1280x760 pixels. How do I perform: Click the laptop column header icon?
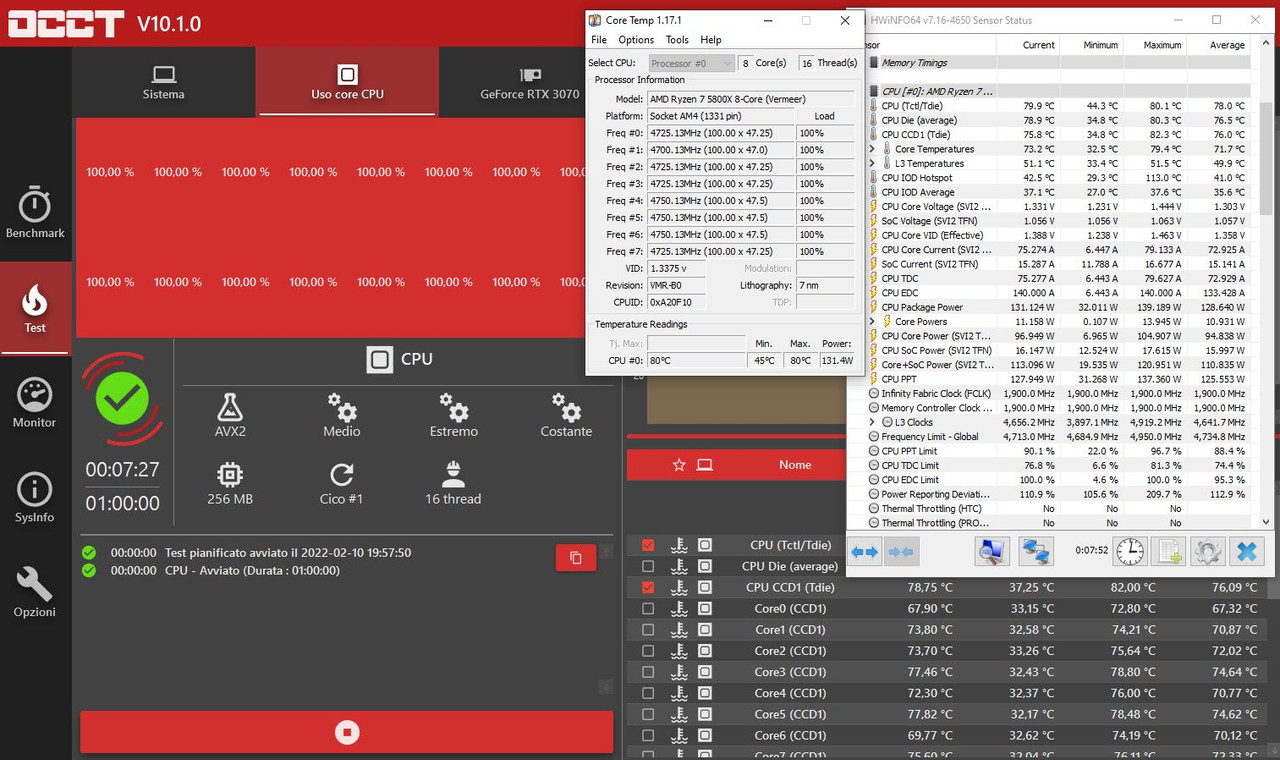pyautogui.click(x=705, y=465)
